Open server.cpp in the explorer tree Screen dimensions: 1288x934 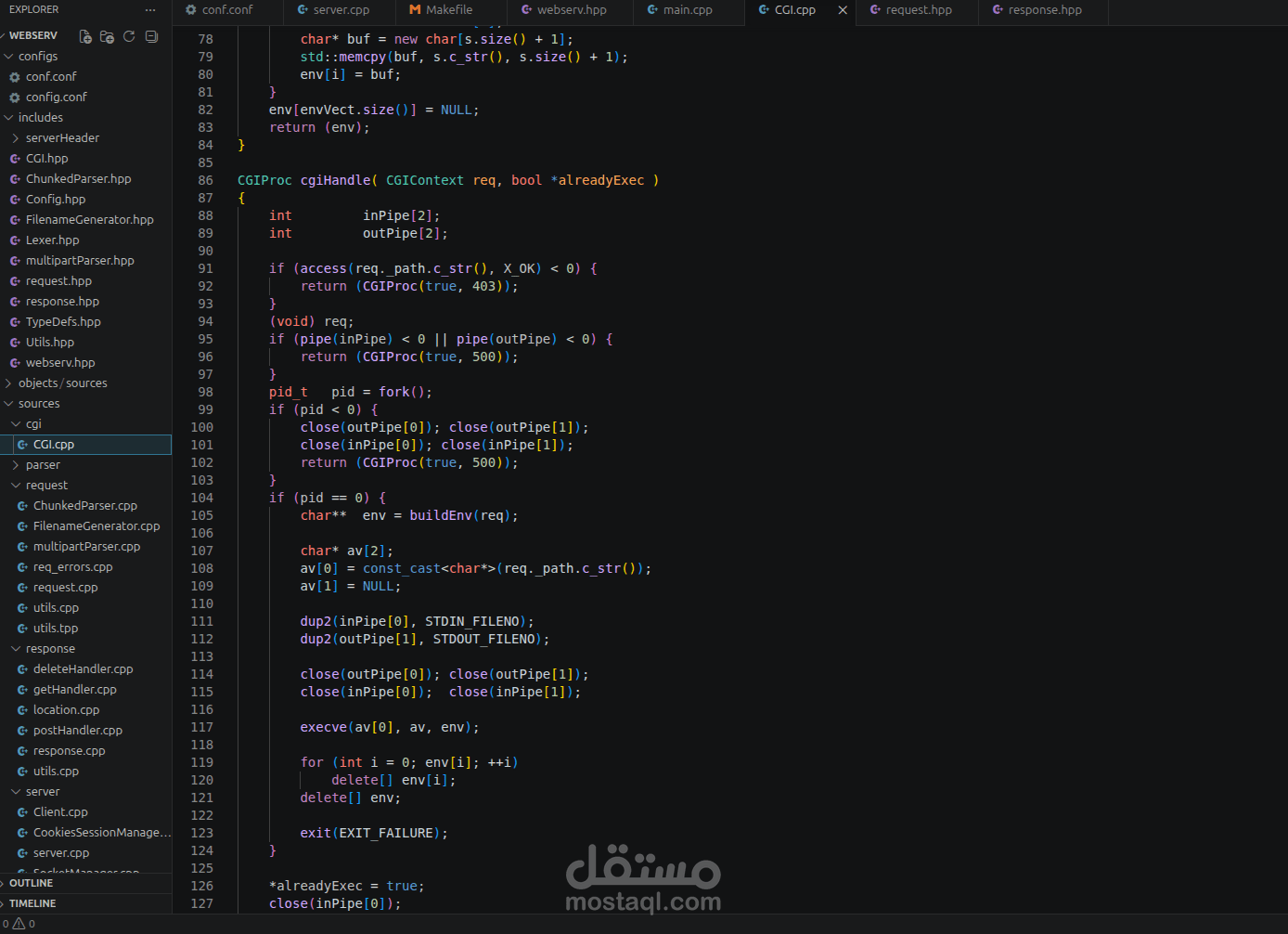[61, 853]
